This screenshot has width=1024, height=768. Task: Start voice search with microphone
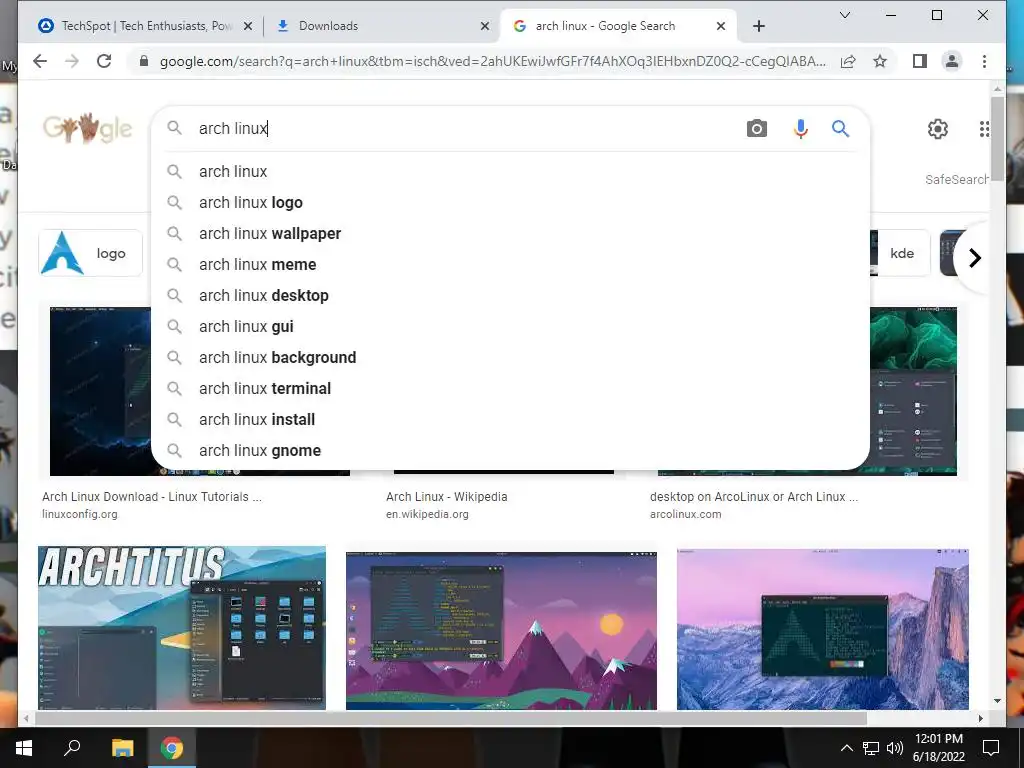click(801, 129)
